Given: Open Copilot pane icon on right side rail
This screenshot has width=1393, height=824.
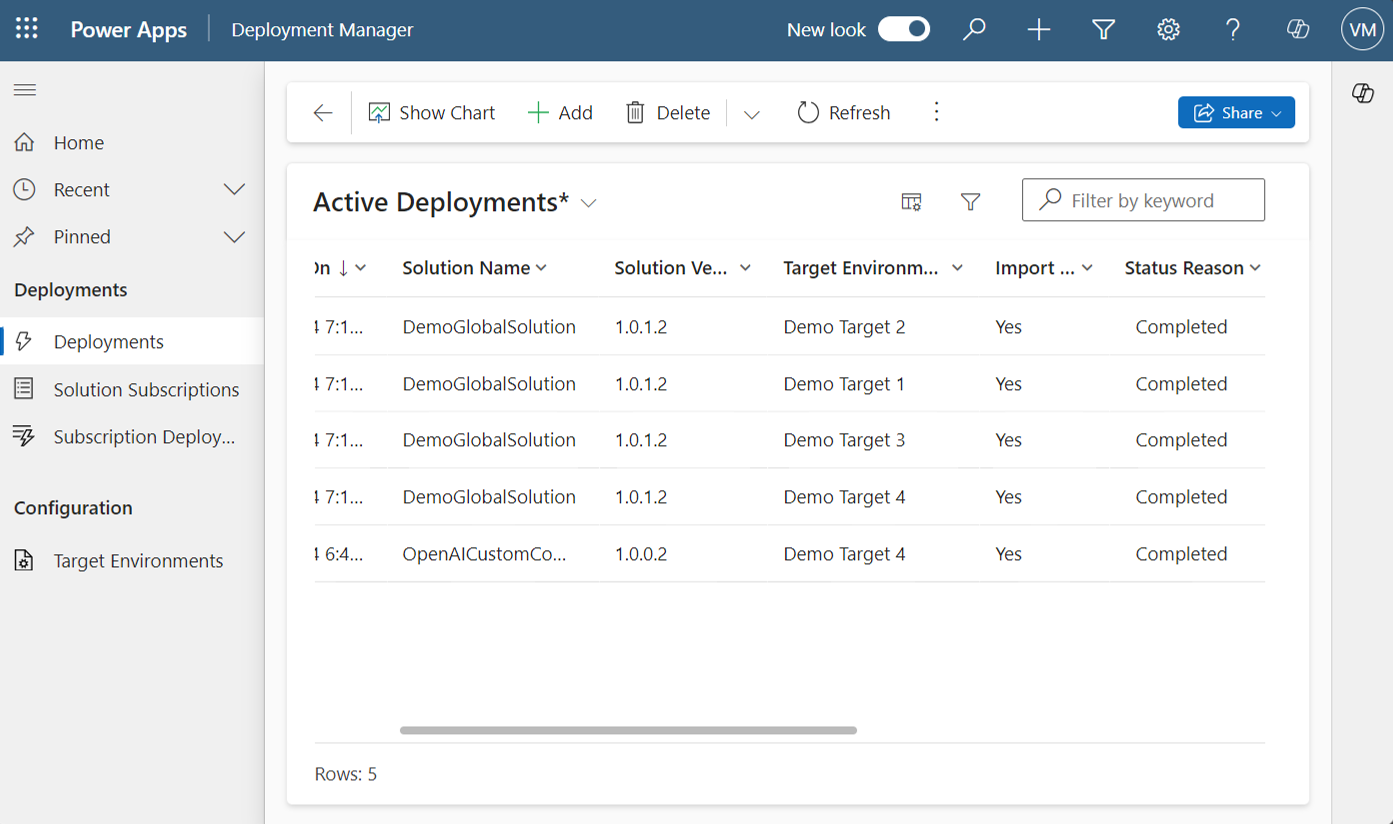Looking at the screenshot, I should coord(1363,93).
